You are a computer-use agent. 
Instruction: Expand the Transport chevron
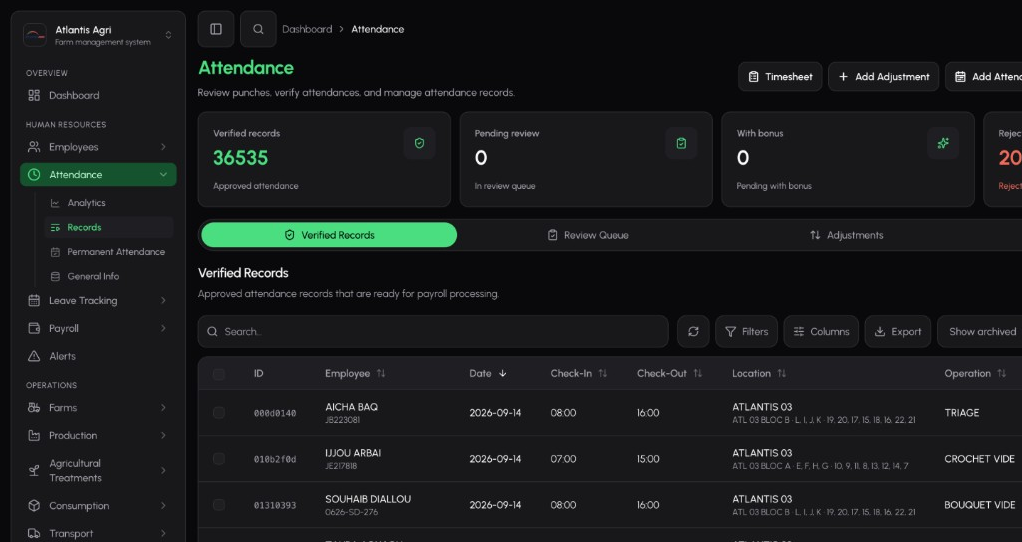point(163,534)
